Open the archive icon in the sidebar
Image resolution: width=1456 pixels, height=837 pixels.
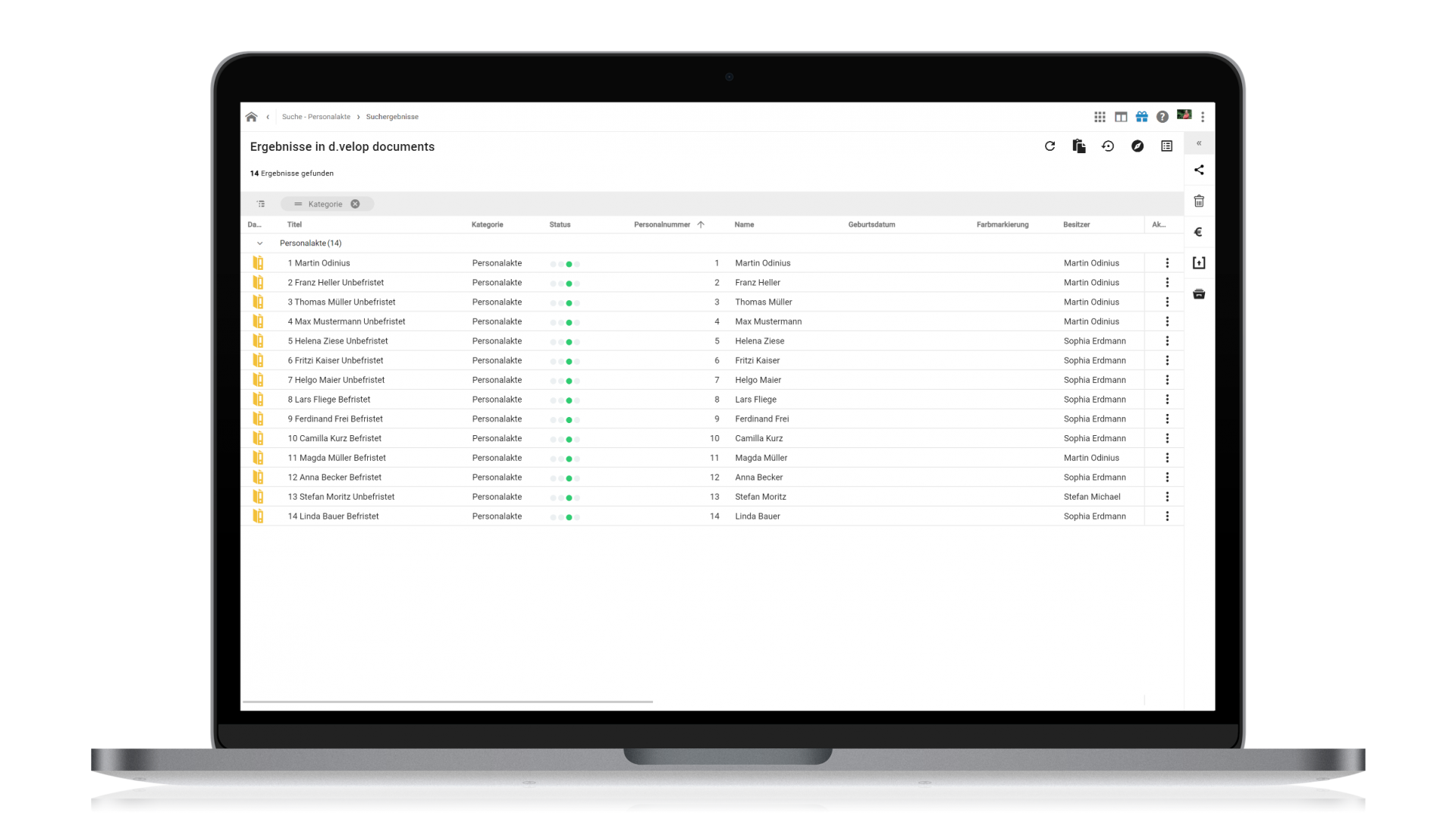[x=1199, y=294]
